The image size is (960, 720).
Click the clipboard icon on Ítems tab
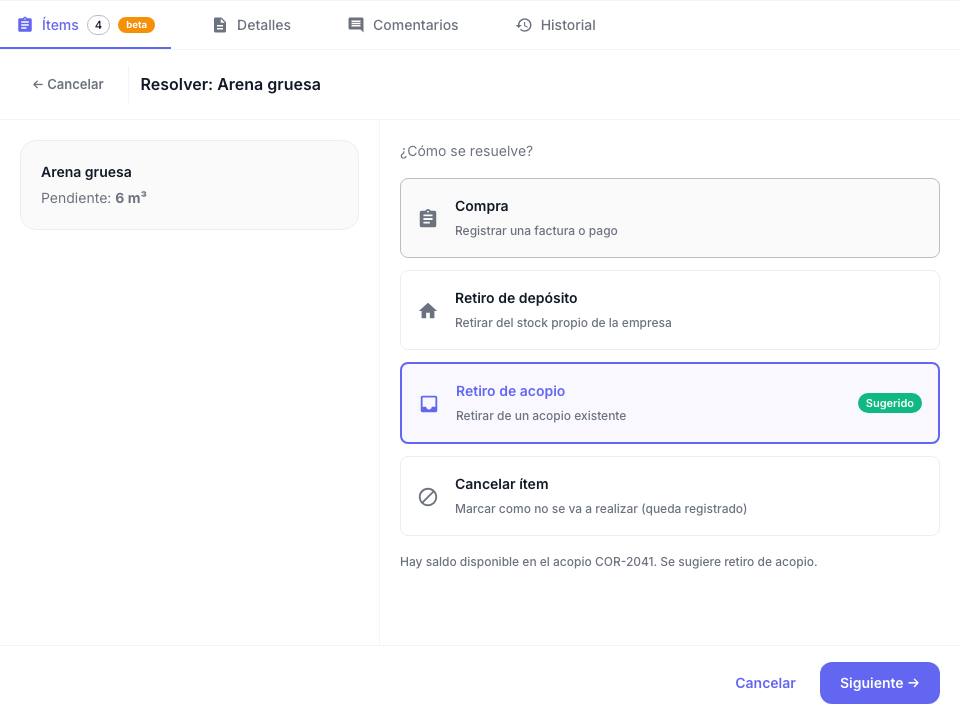coord(24,24)
